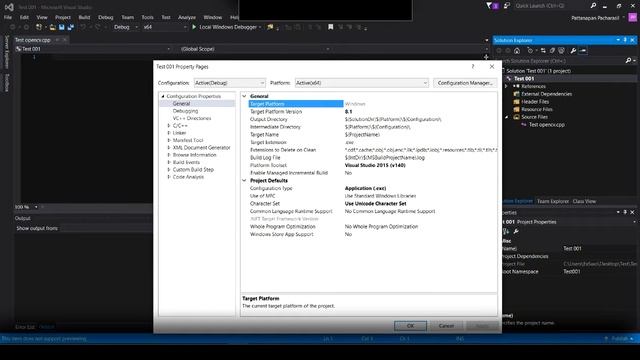Start Local Windows Debugger with green play icon
Viewport: 640px width, 360px height.
194,27
